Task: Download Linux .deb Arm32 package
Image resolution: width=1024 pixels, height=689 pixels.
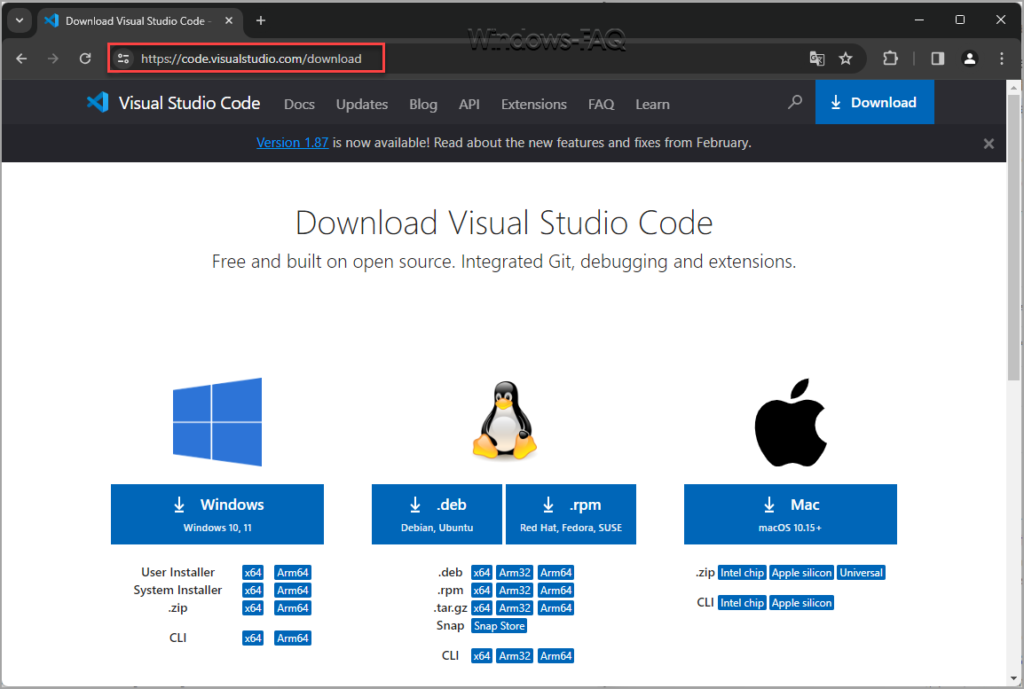Action: (x=515, y=573)
